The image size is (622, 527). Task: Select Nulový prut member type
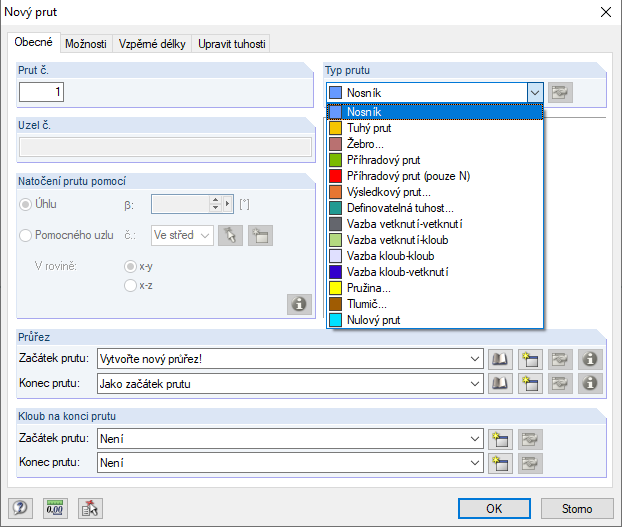coord(435,320)
